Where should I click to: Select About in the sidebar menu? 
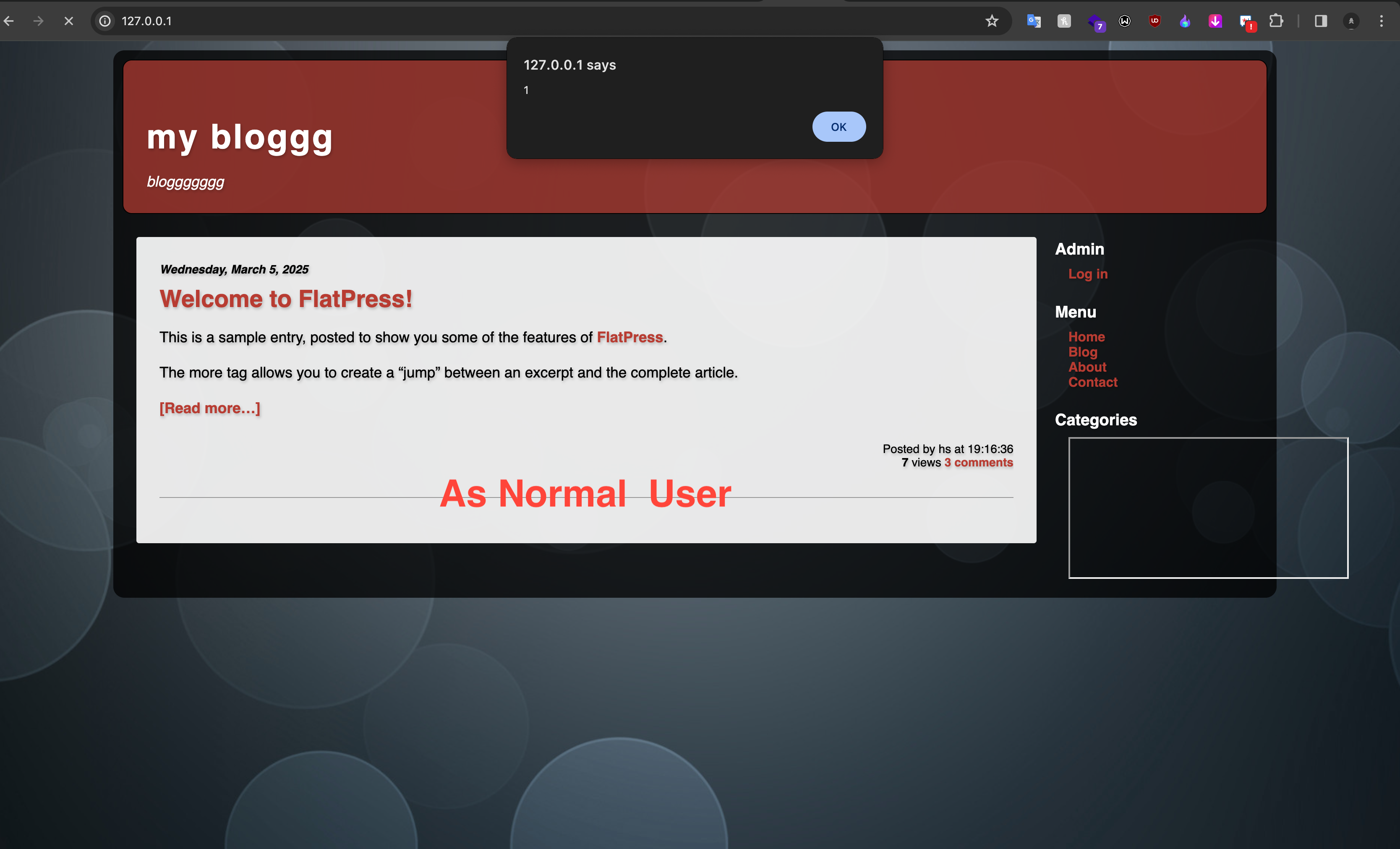(x=1087, y=367)
